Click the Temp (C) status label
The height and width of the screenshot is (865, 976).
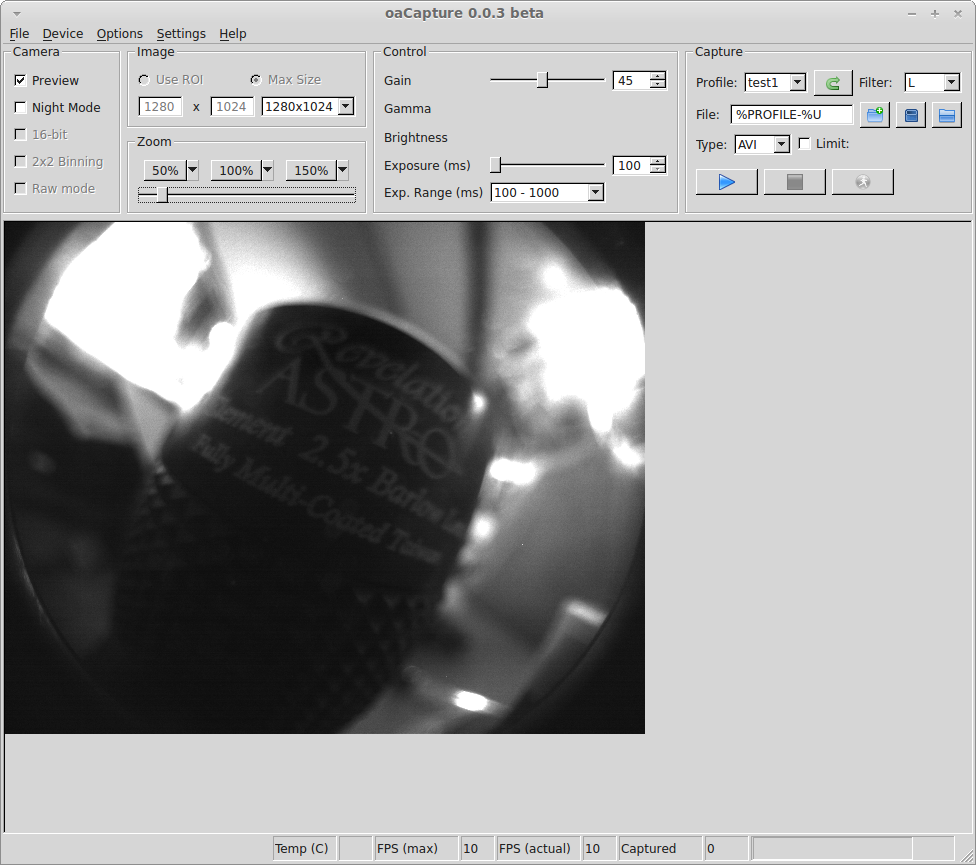click(x=302, y=849)
